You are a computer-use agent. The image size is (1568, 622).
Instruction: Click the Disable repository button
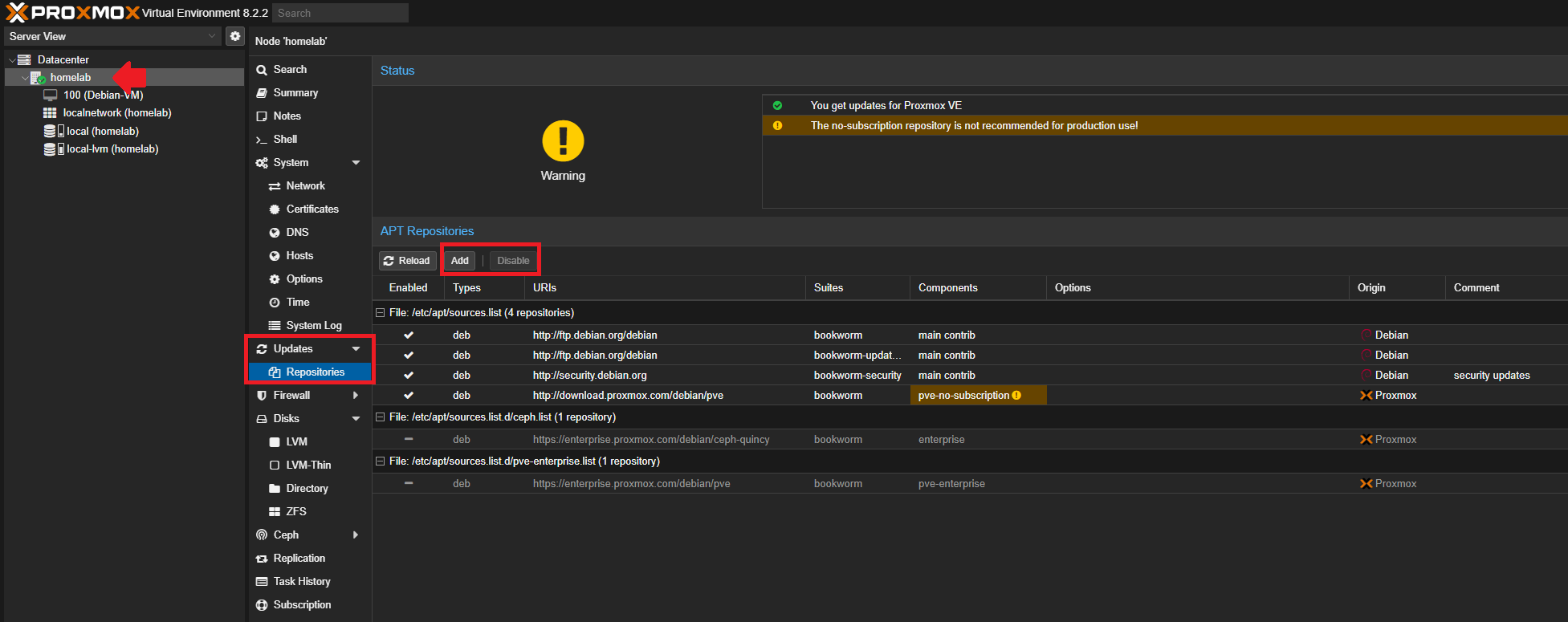pyautogui.click(x=513, y=261)
